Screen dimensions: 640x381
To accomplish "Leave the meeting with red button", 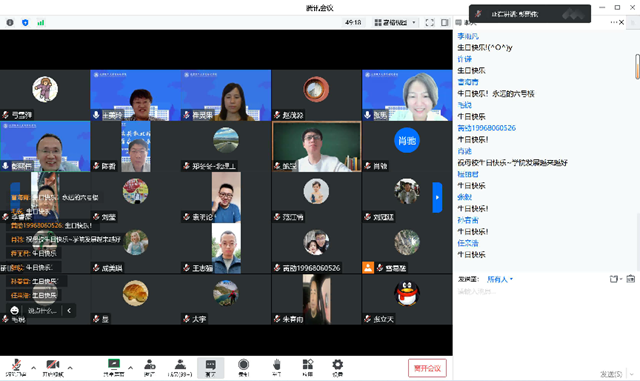I will coord(427,368).
